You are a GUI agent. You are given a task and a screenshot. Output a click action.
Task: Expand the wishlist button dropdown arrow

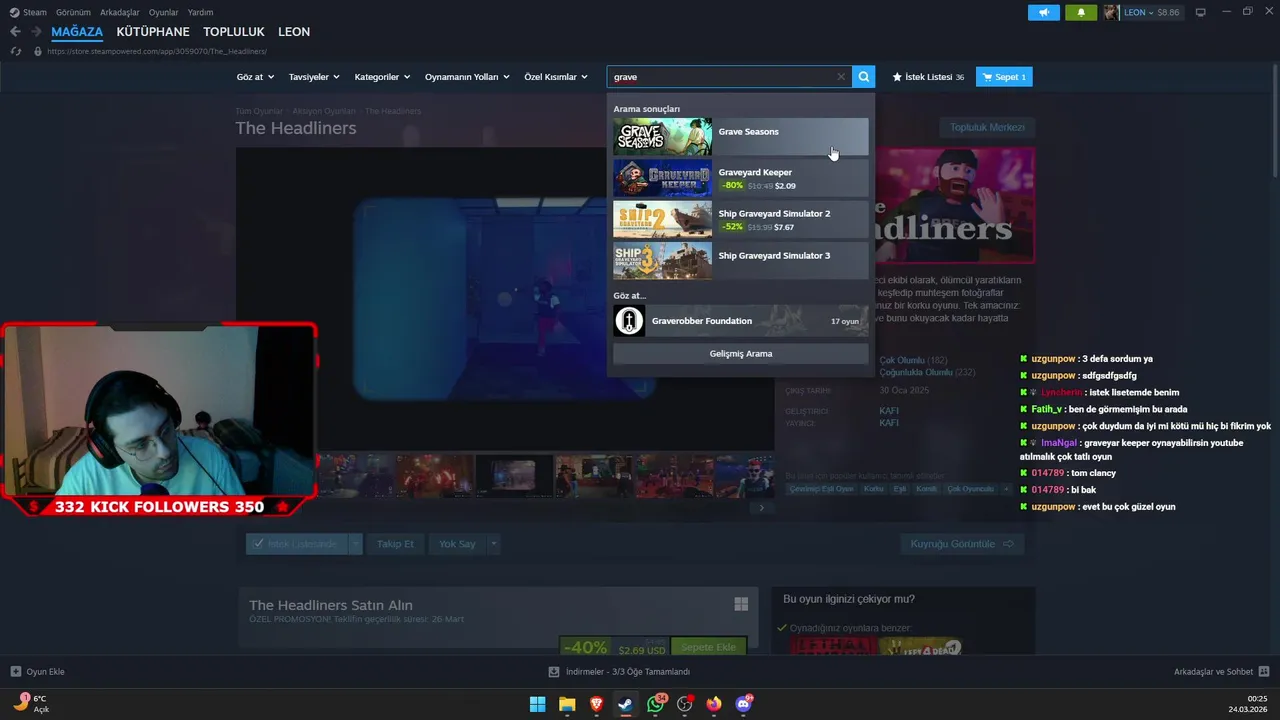pyautogui.click(x=355, y=544)
